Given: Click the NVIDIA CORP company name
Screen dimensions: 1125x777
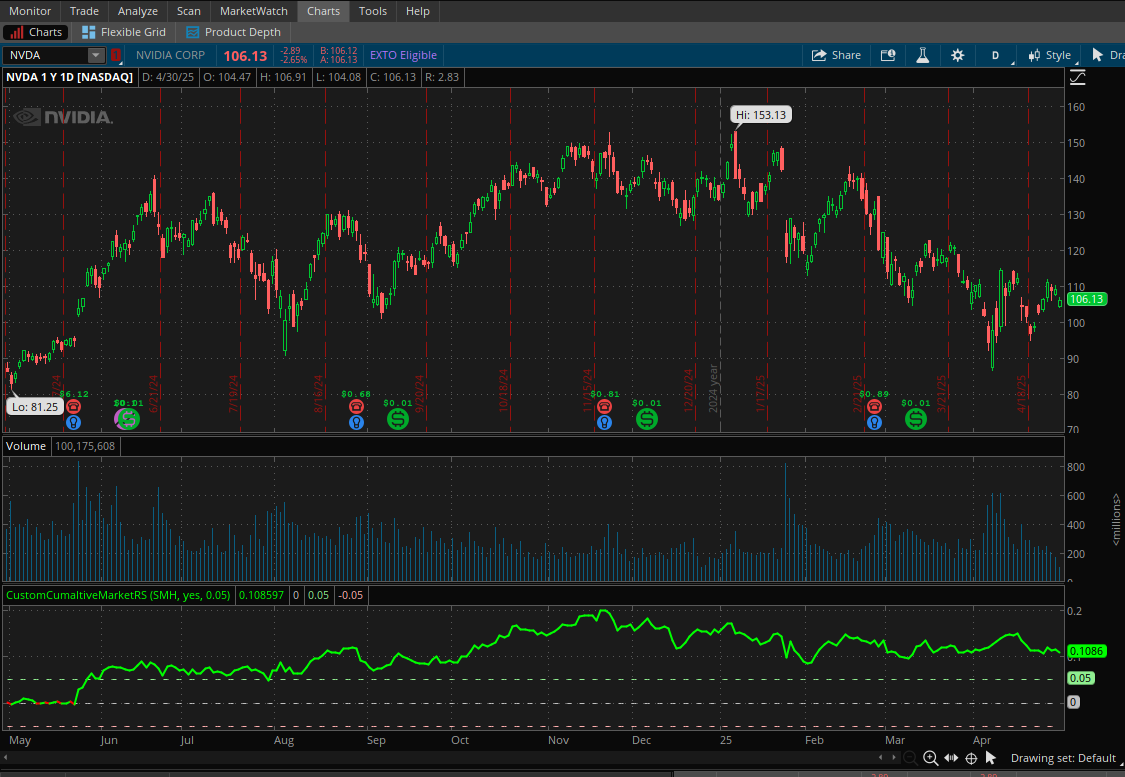Looking at the screenshot, I should [x=170, y=55].
